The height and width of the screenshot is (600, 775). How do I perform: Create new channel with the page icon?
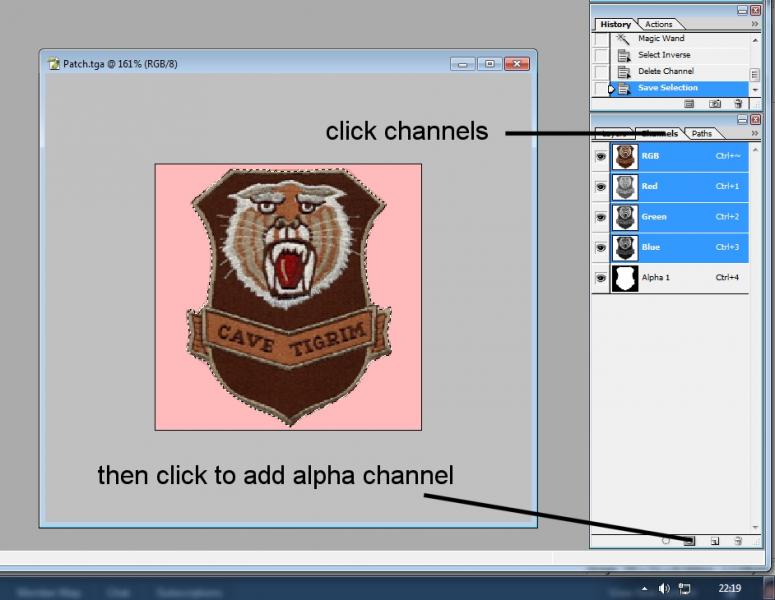(715, 541)
